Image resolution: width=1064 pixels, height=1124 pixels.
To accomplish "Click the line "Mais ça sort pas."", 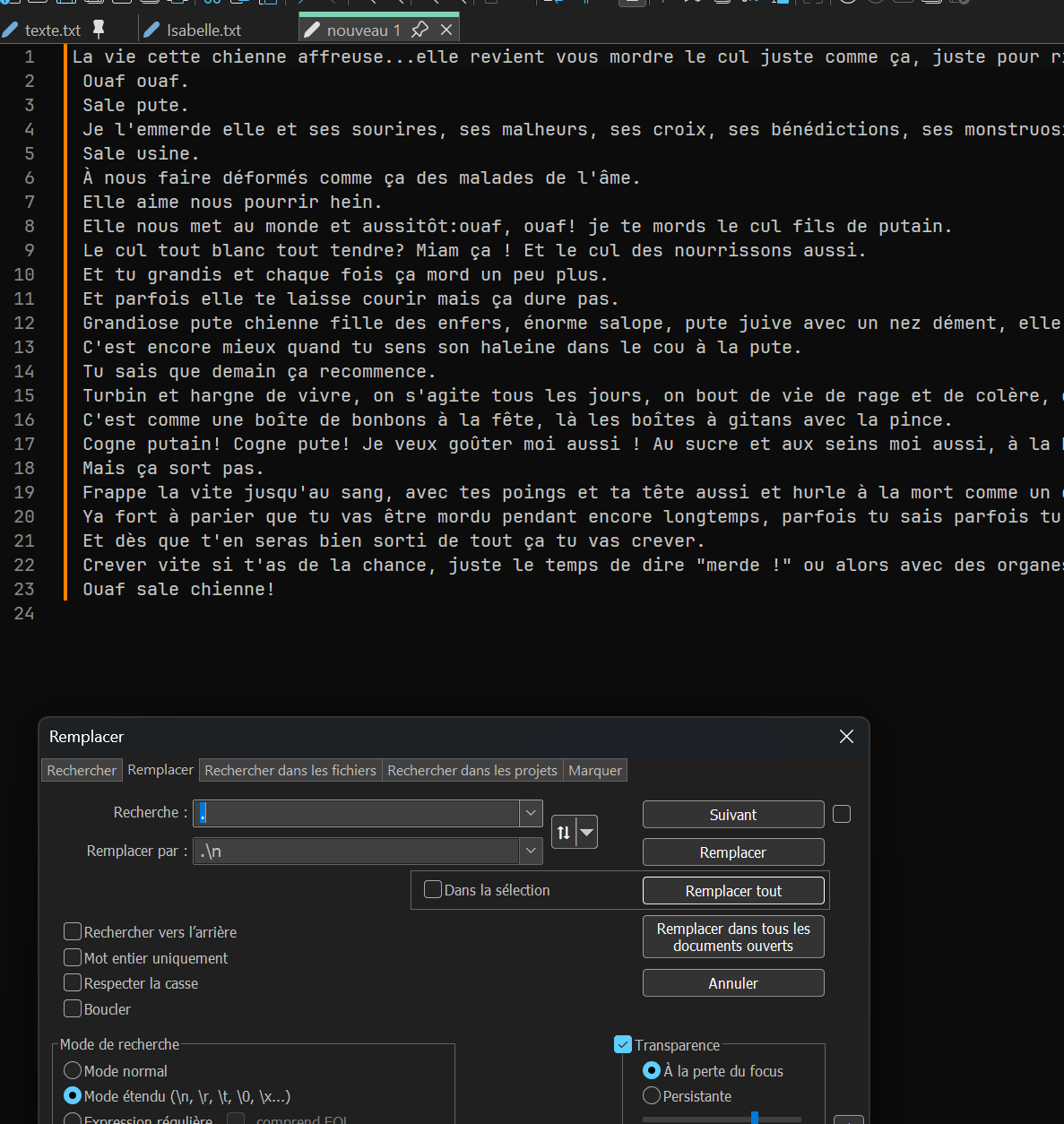I will (x=173, y=468).
